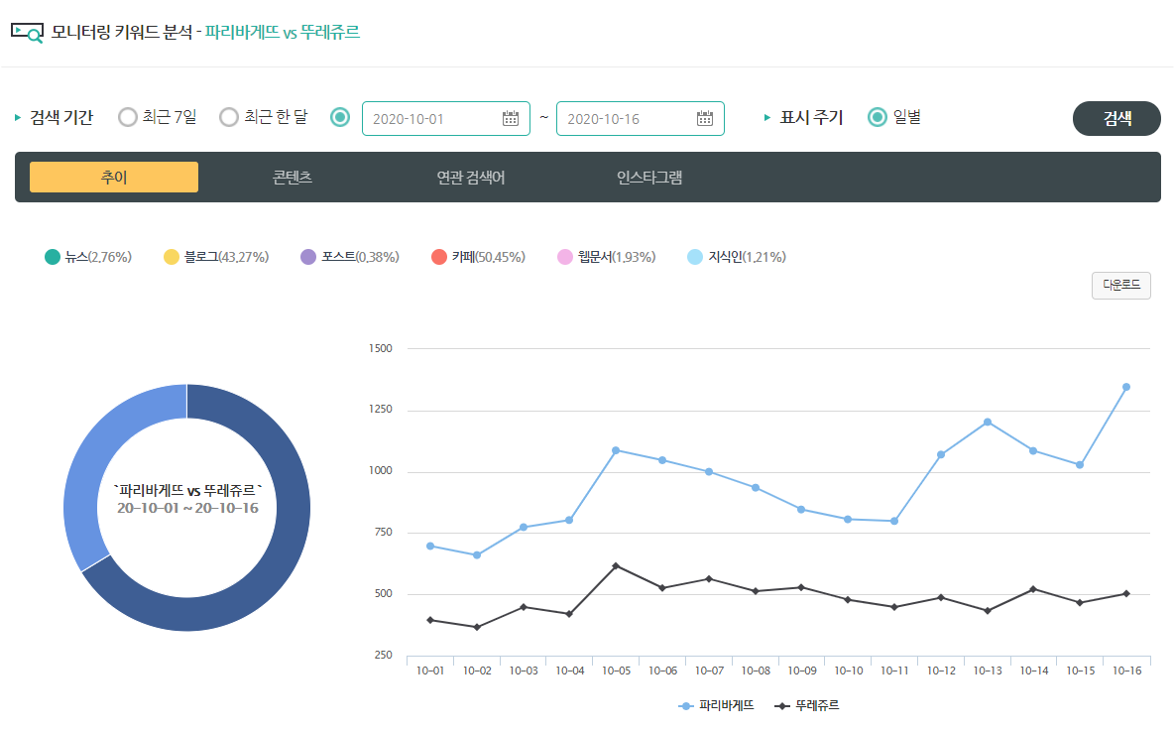Go to the 인스타그램 tab
Image resolution: width=1175 pixels, height=733 pixels.
649,177
